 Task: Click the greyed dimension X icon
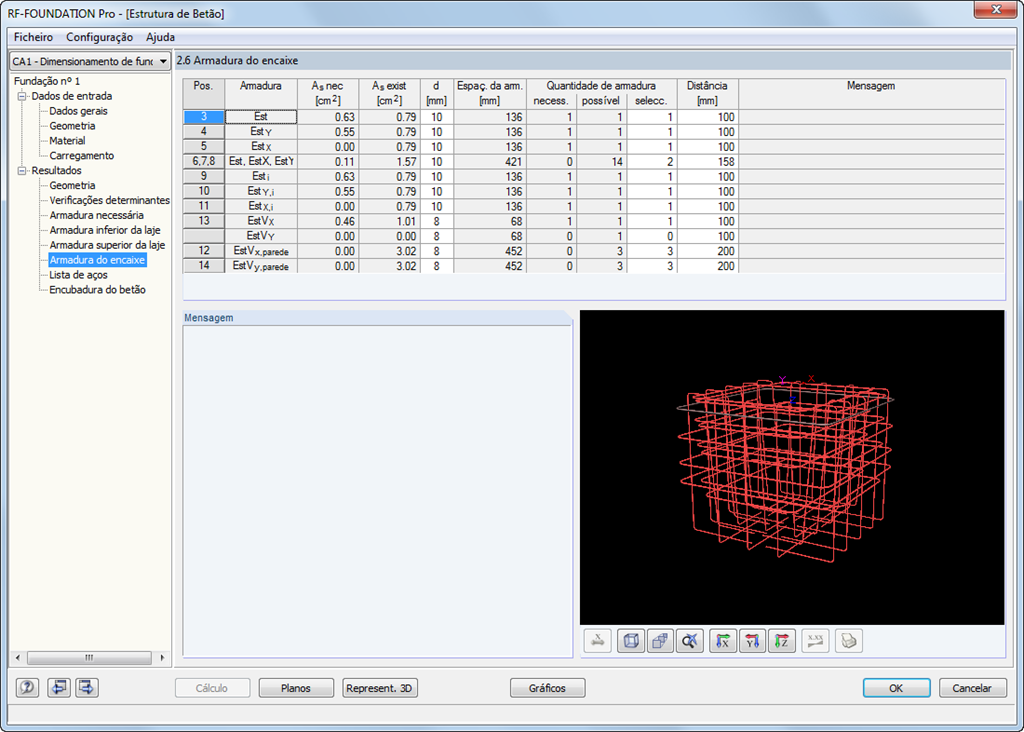coord(598,641)
